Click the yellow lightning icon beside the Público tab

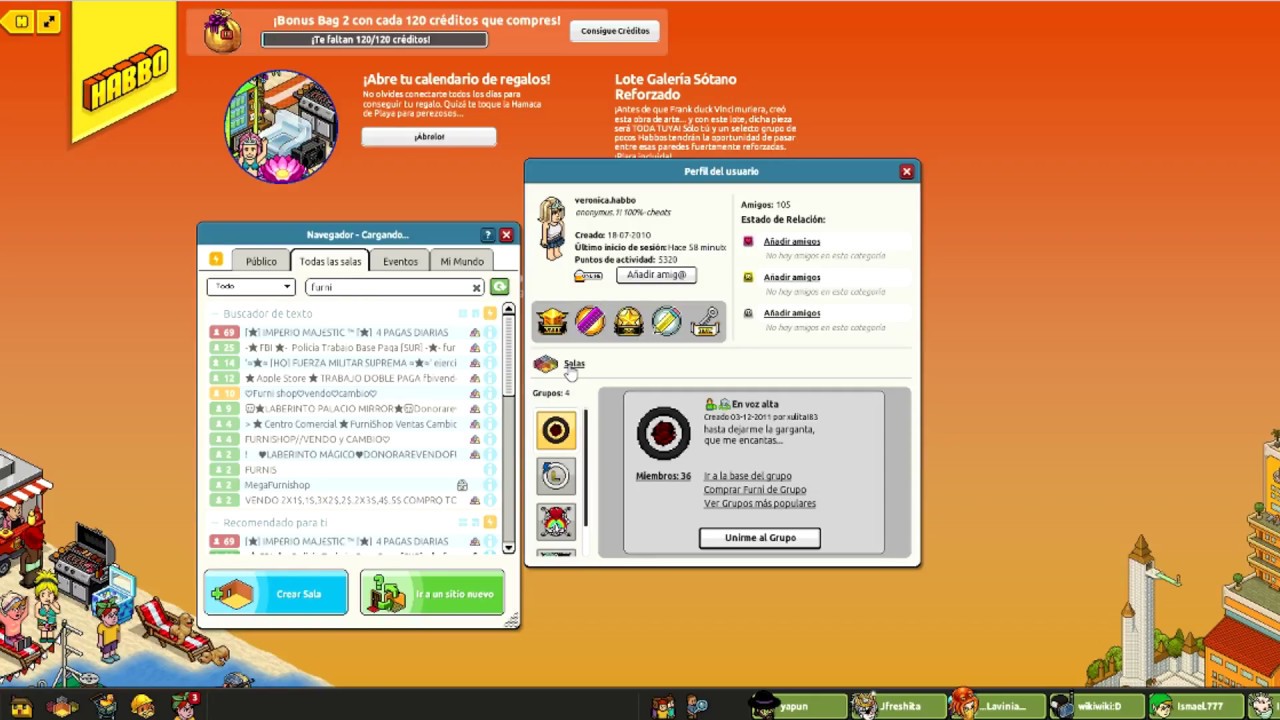(216, 260)
